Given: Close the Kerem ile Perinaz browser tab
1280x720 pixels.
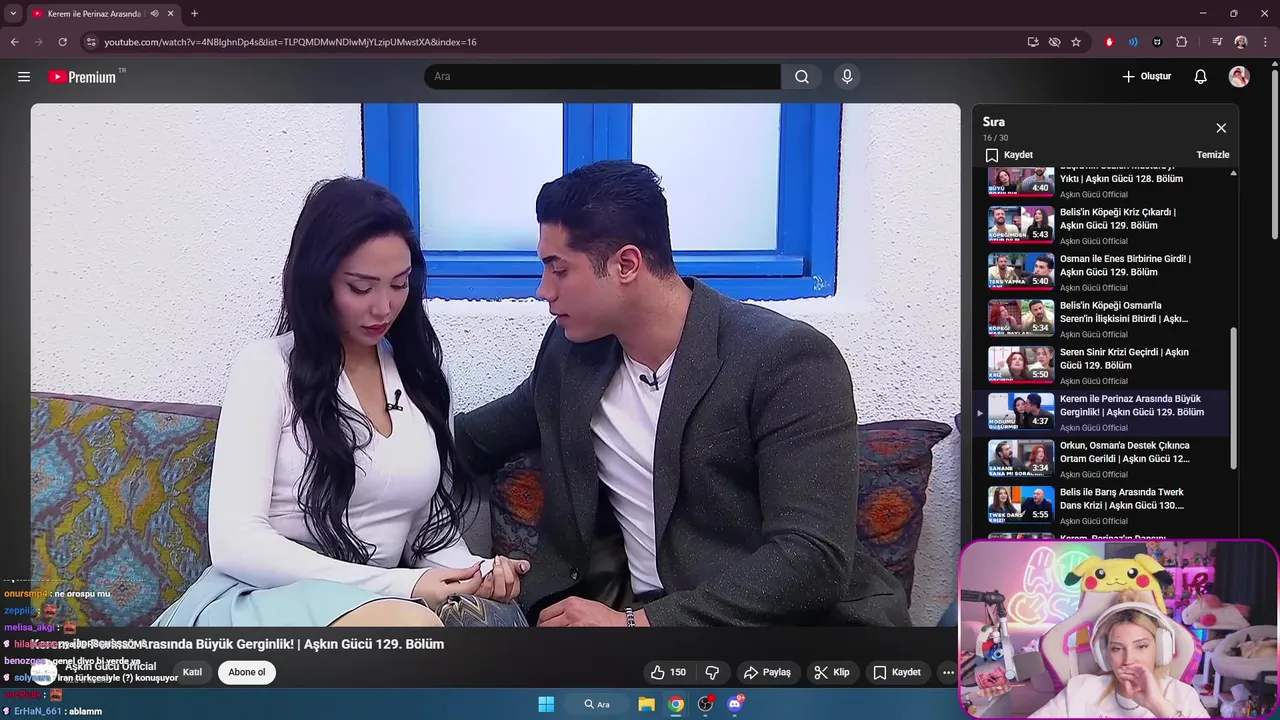Looking at the screenshot, I should point(170,13).
